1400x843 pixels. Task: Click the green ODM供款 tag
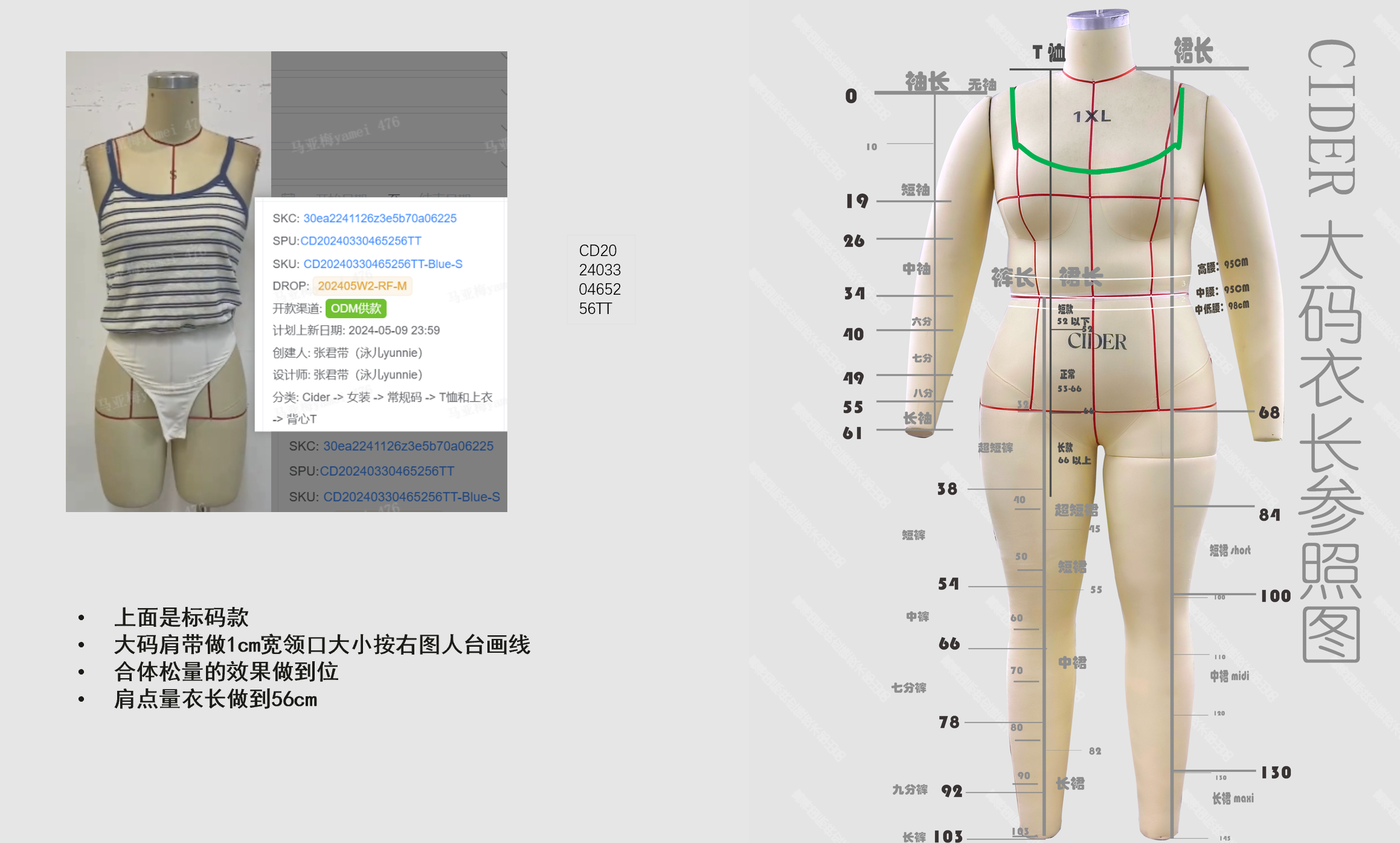356,309
